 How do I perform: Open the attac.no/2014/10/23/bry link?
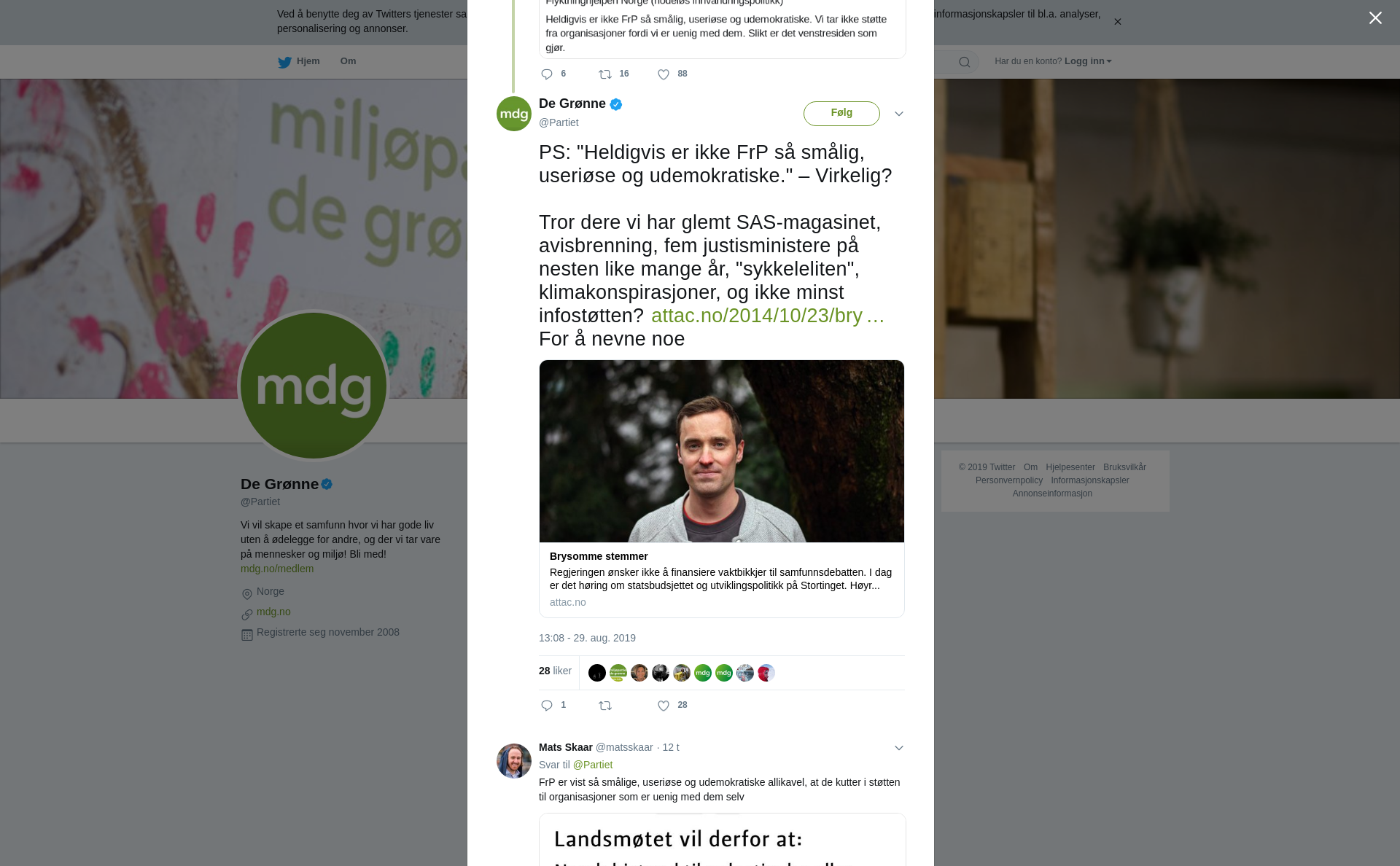(768, 316)
